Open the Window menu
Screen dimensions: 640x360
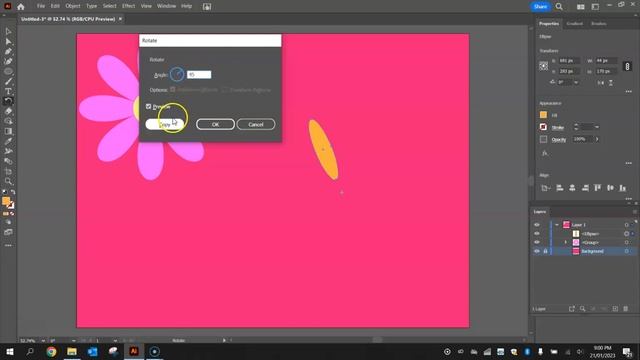coord(167,6)
